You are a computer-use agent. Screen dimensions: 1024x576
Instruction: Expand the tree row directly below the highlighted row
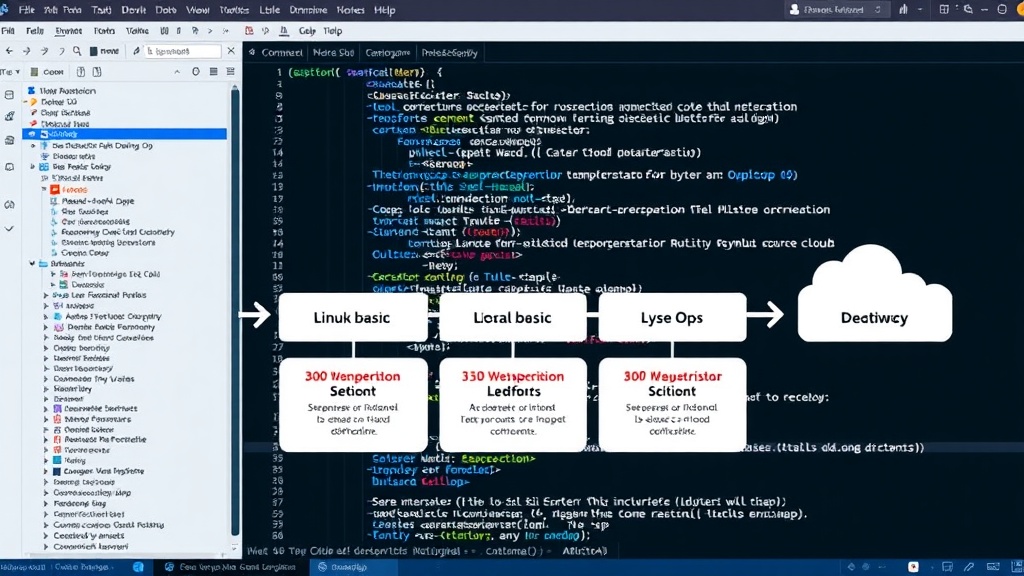coord(33,146)
